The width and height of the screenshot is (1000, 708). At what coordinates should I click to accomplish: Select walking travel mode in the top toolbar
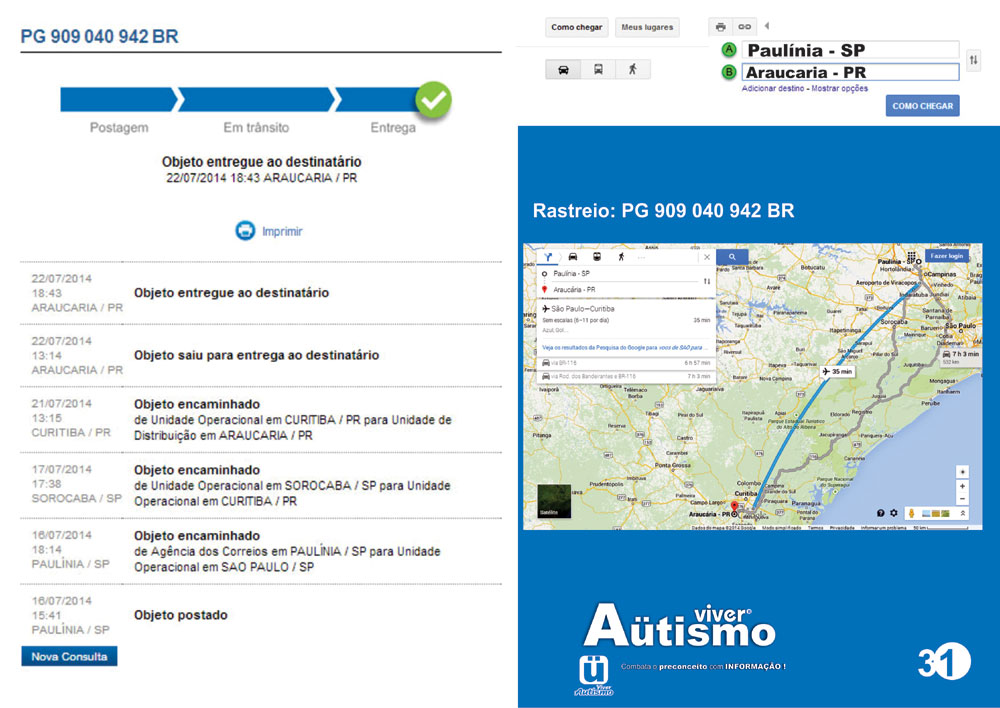632,70
